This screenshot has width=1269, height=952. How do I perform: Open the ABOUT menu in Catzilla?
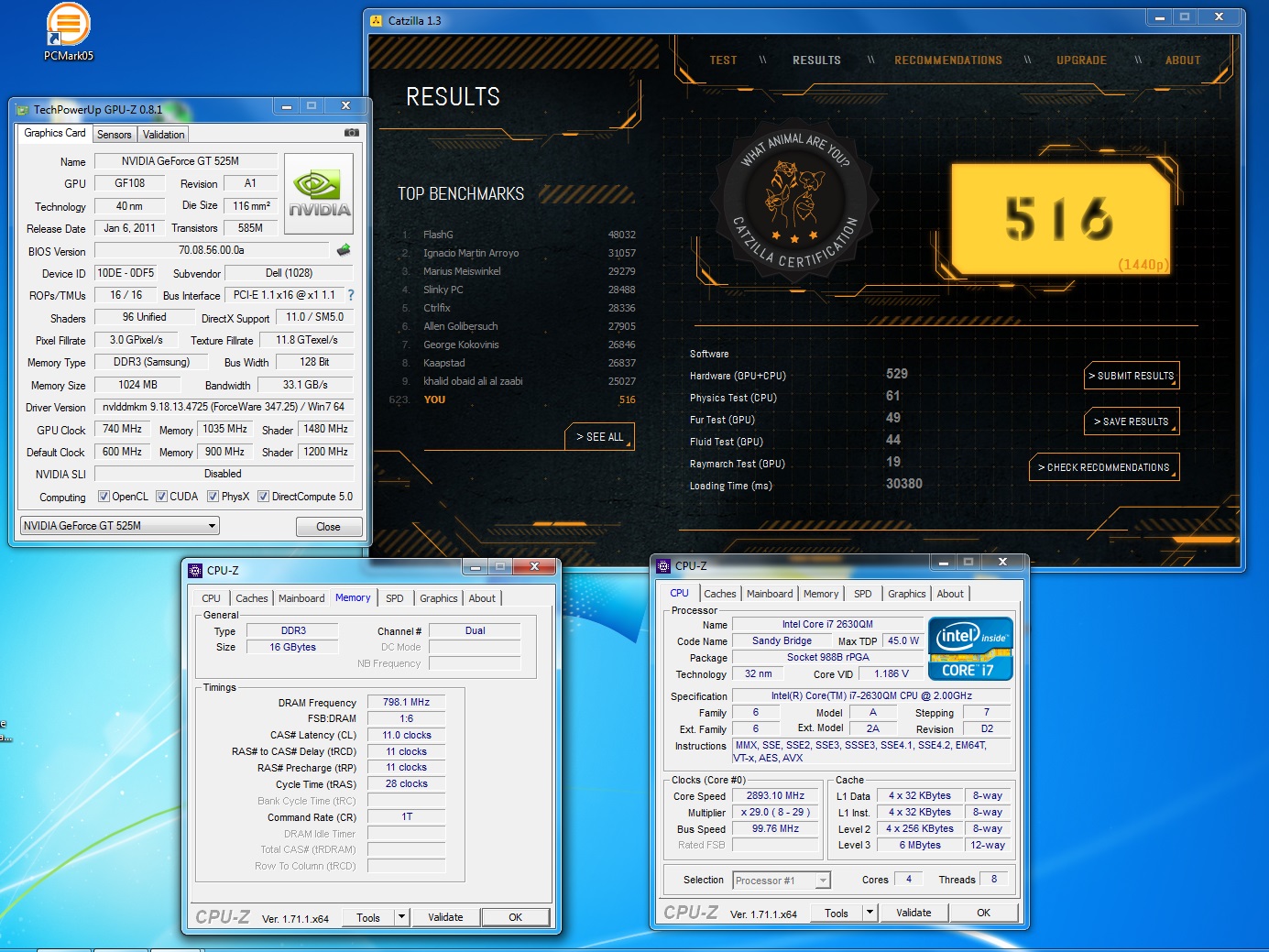(x=1183, y=60)
